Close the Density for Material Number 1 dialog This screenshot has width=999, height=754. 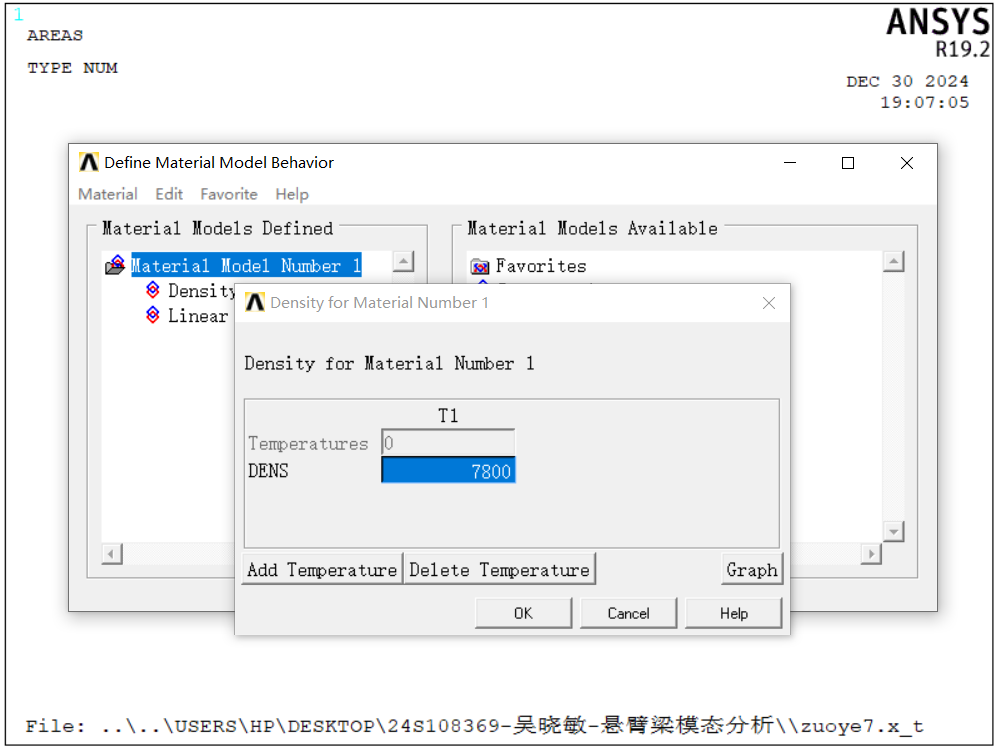point(769,303)
